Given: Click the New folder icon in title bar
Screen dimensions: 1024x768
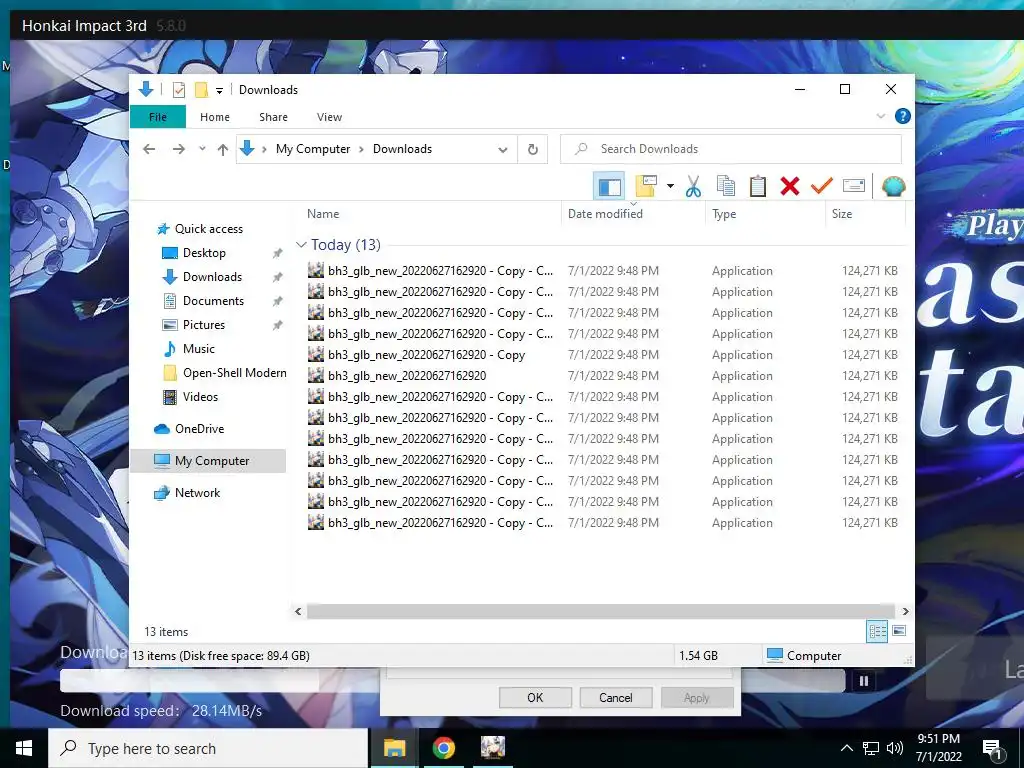Looking at the screenshot, I should tap(201, 90).
